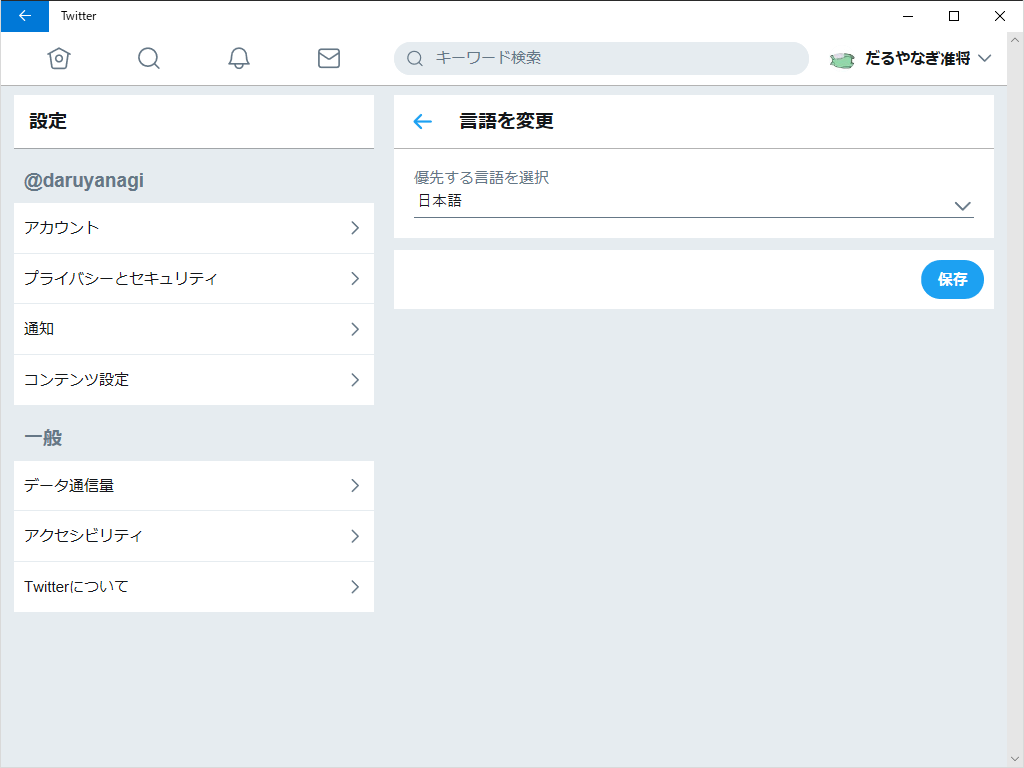The image size is (1024, 768).
Task: Save language with the 保存 button
Action: point(952,280)
